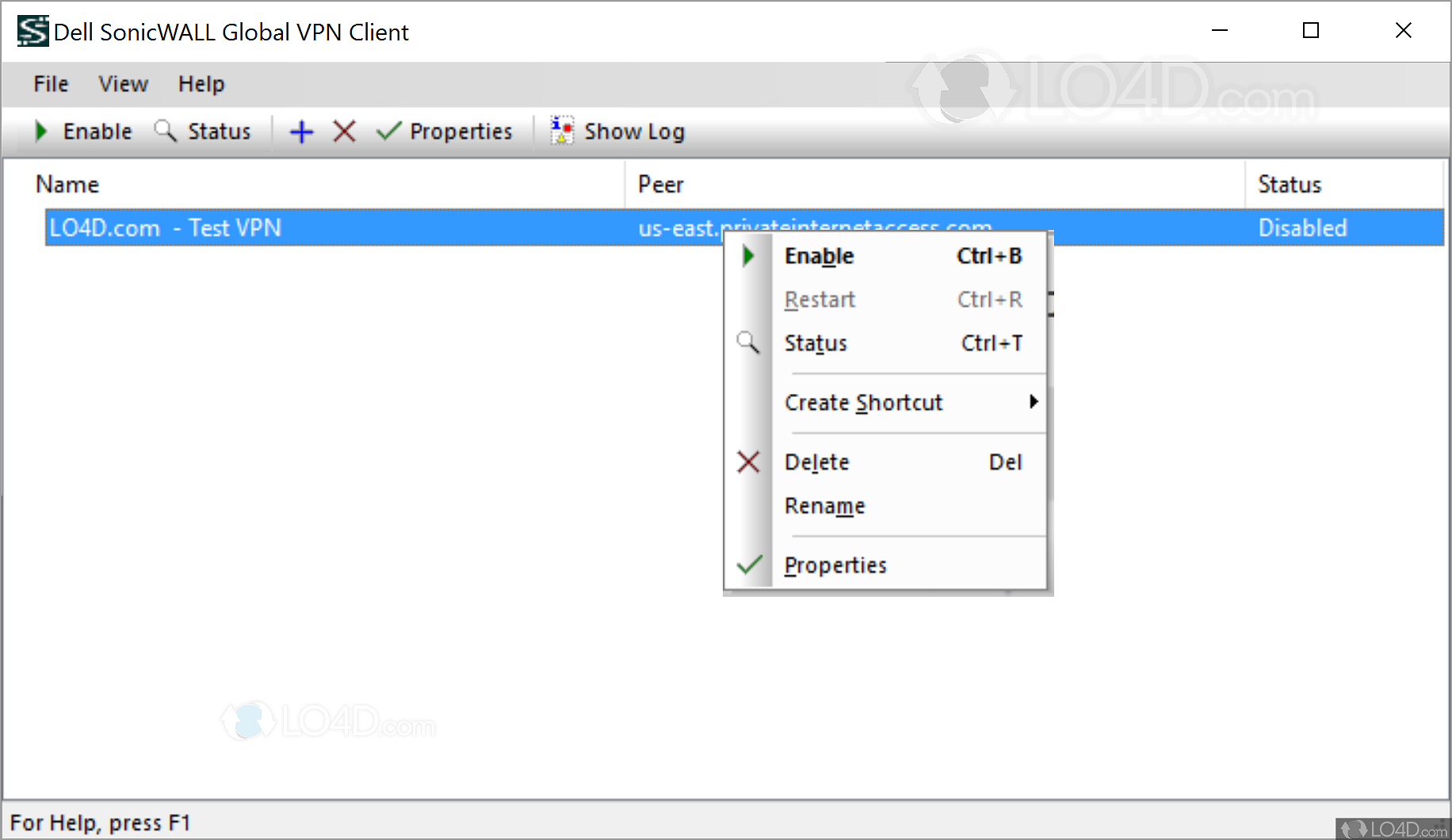Open the File menu
Screen dimensions: 1452x840
(51, 84)
